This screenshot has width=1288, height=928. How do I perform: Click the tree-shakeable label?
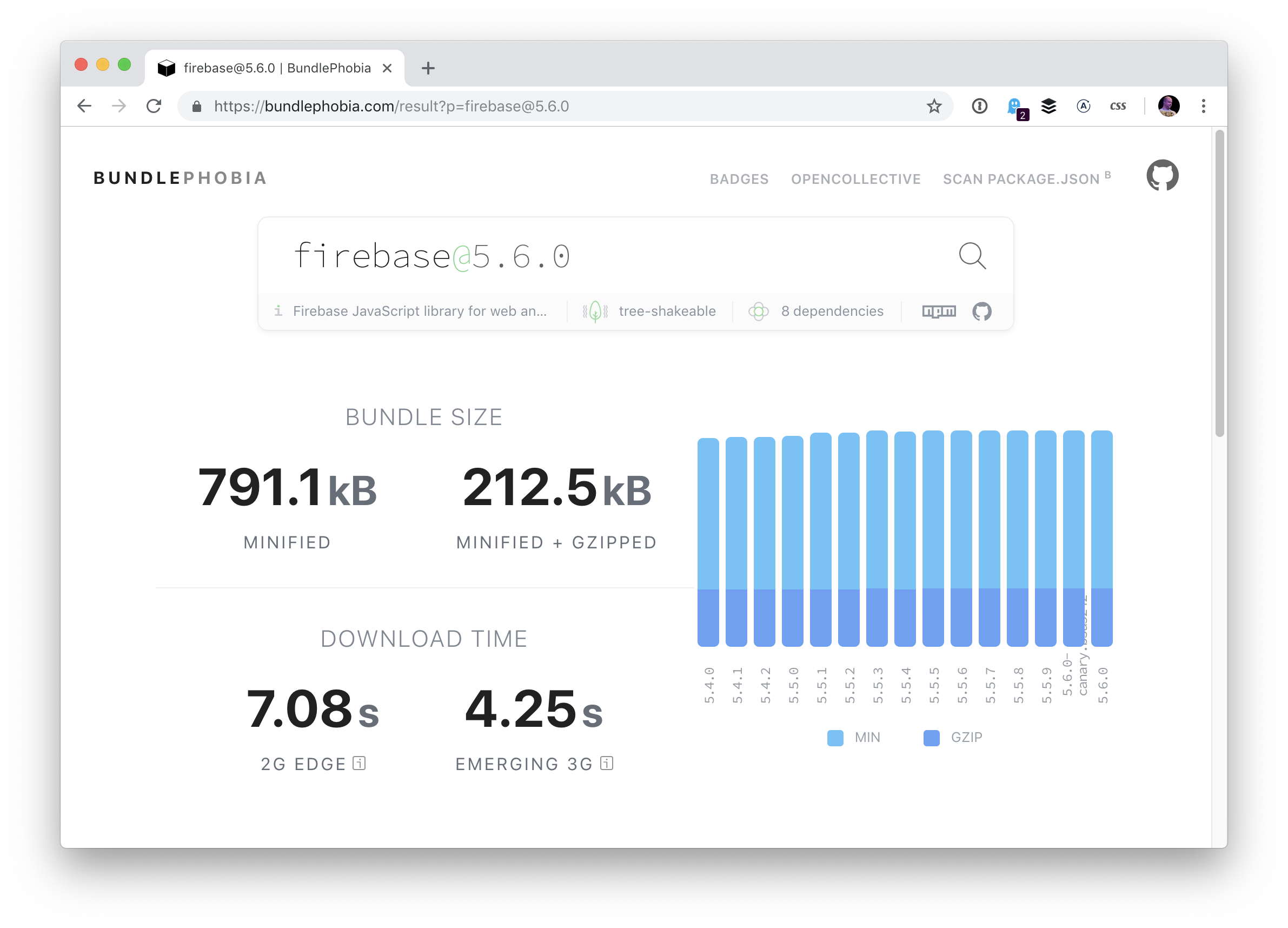pos(667,311)
